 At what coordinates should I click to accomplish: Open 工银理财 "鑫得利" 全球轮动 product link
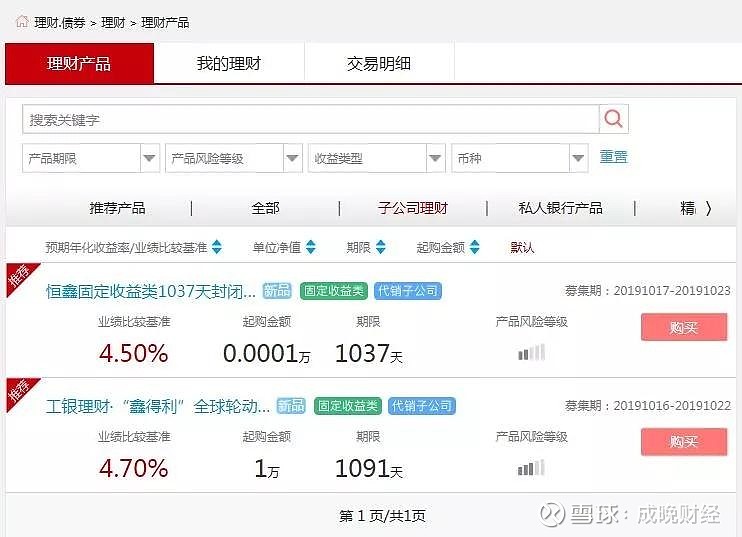click(x=158, y=406)
